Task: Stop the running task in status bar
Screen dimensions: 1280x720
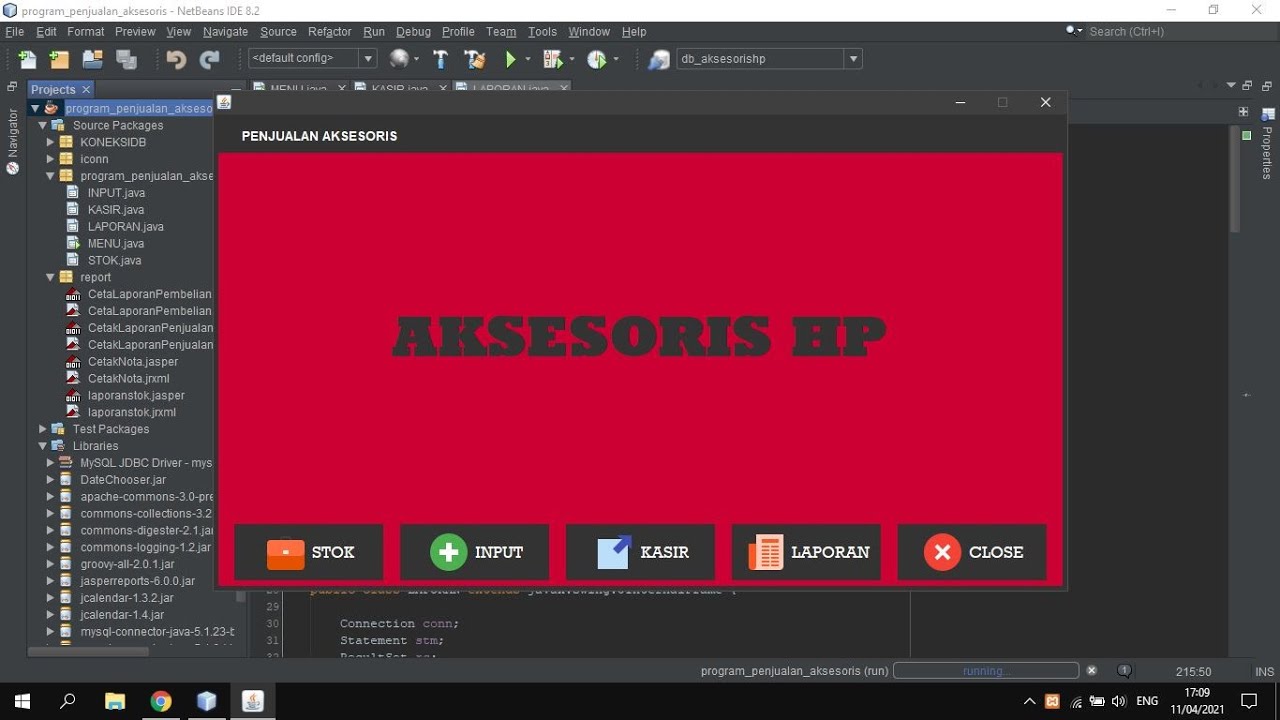Action: pos(1092,671)
